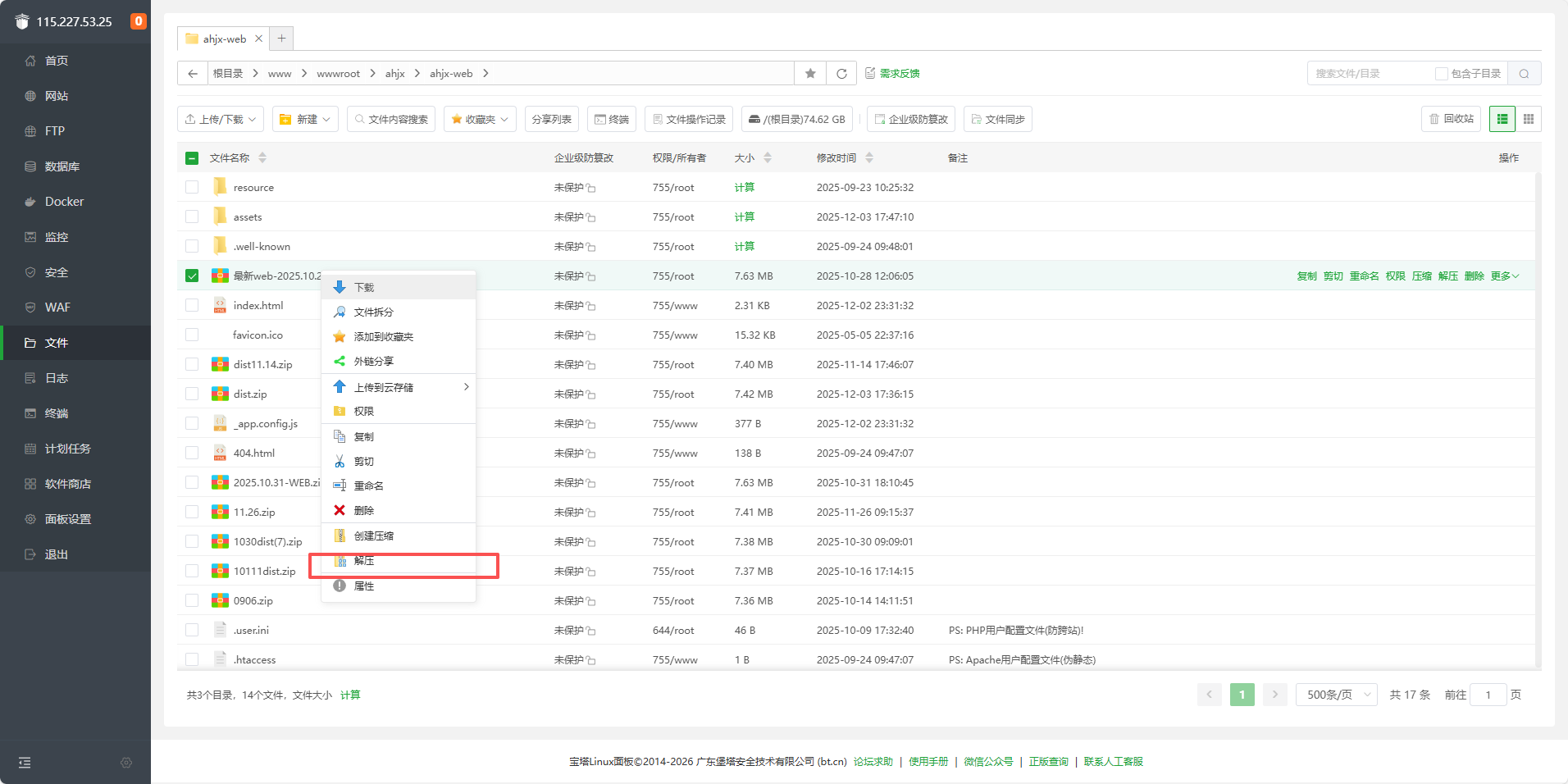Refresh the file list with reload icon
This screenshot has height=784, width=1568.
841,73
